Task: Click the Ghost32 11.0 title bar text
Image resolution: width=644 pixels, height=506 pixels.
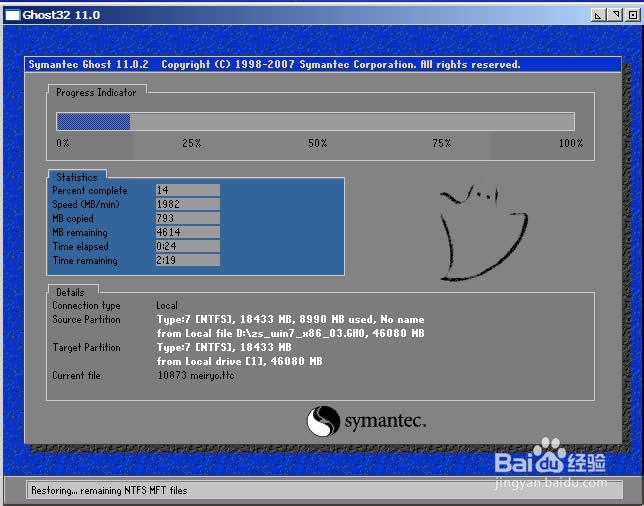Action: click(x=61, y=15)
